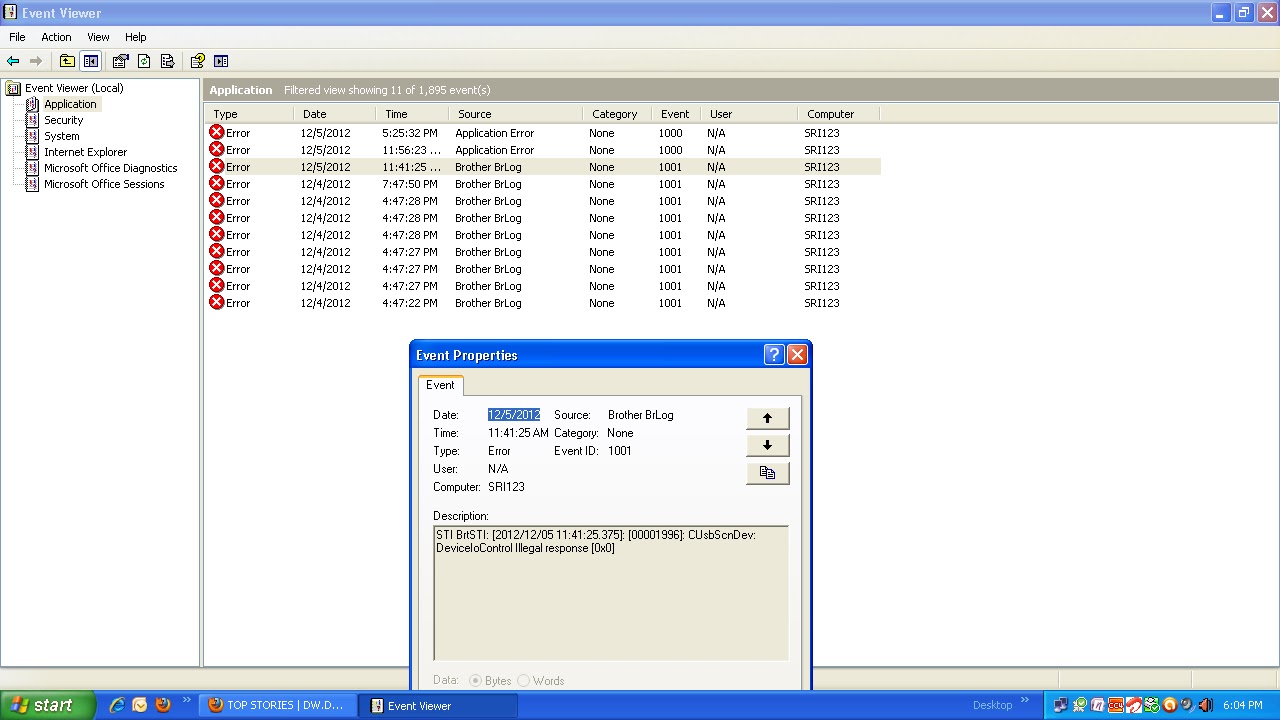
Task: Open the Properties toolbar icon
Action: click(121, 60)
